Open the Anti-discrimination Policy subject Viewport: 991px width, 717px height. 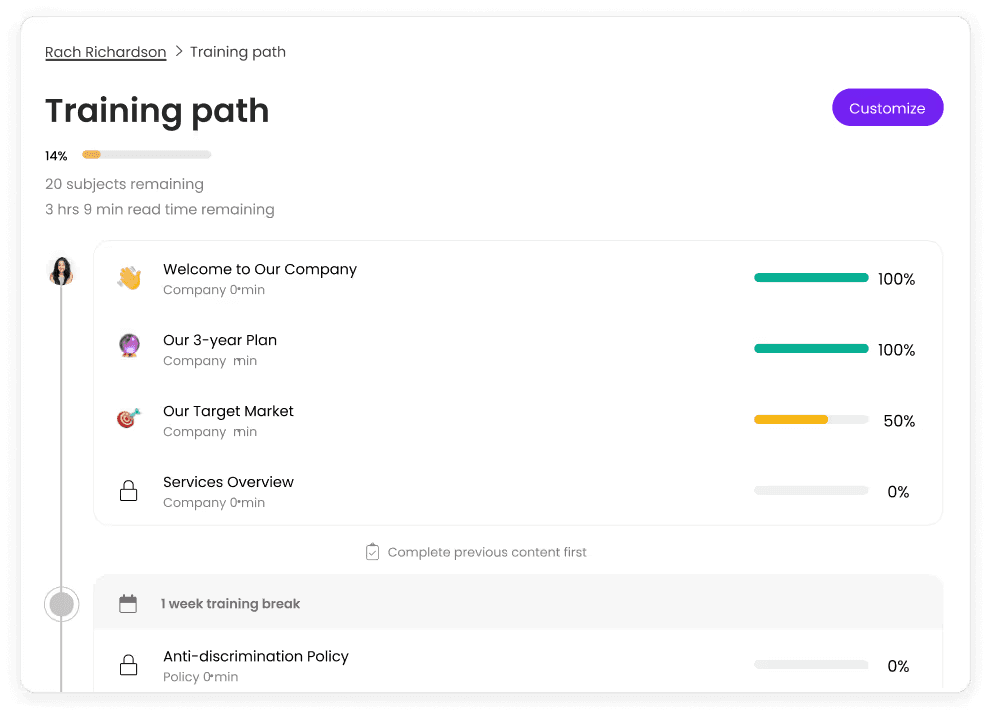coord(255,656)
